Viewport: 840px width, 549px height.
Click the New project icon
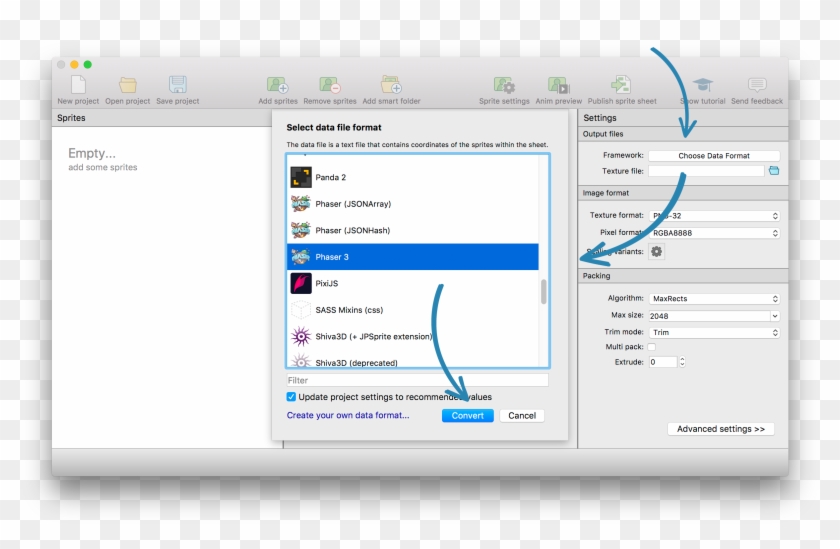[78, 85]
